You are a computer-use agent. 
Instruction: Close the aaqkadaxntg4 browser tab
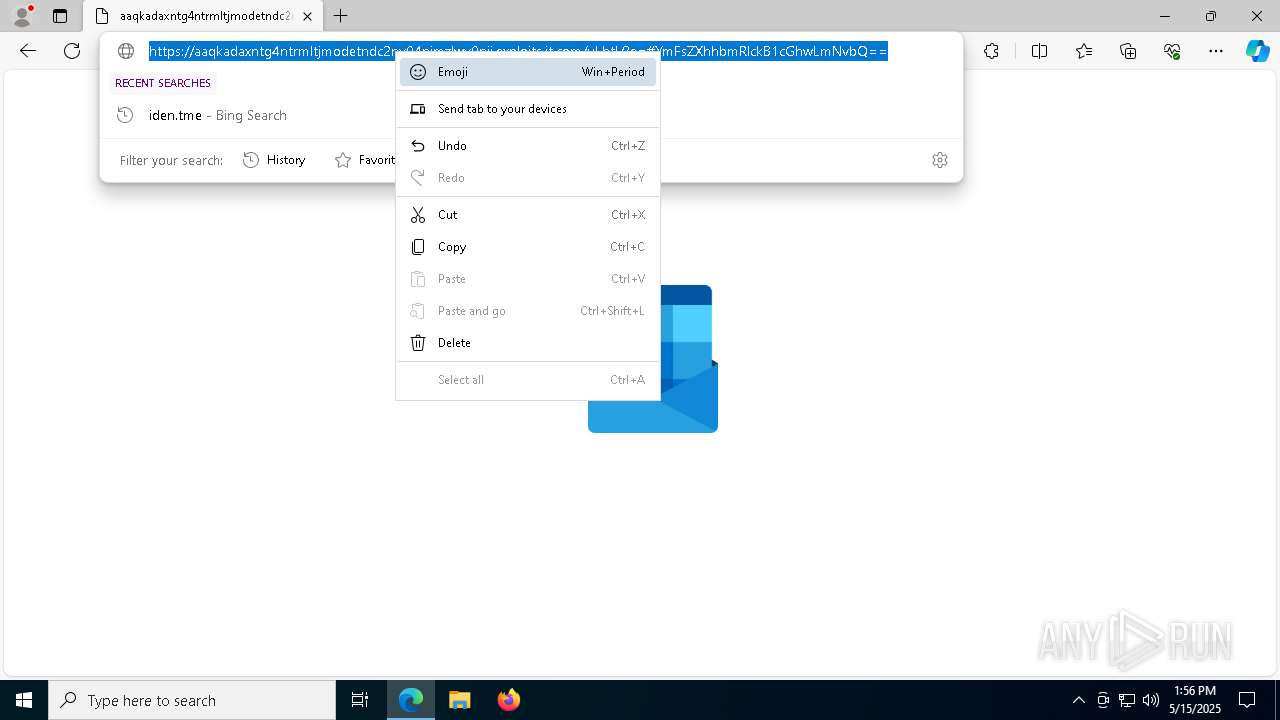[x=307, y=16]
